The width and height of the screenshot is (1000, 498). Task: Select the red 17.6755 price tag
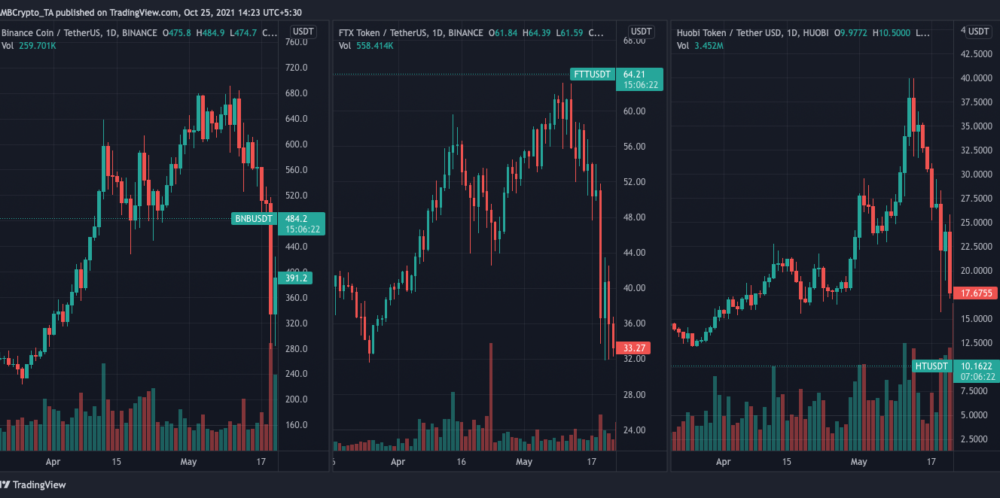click(976, 293)
